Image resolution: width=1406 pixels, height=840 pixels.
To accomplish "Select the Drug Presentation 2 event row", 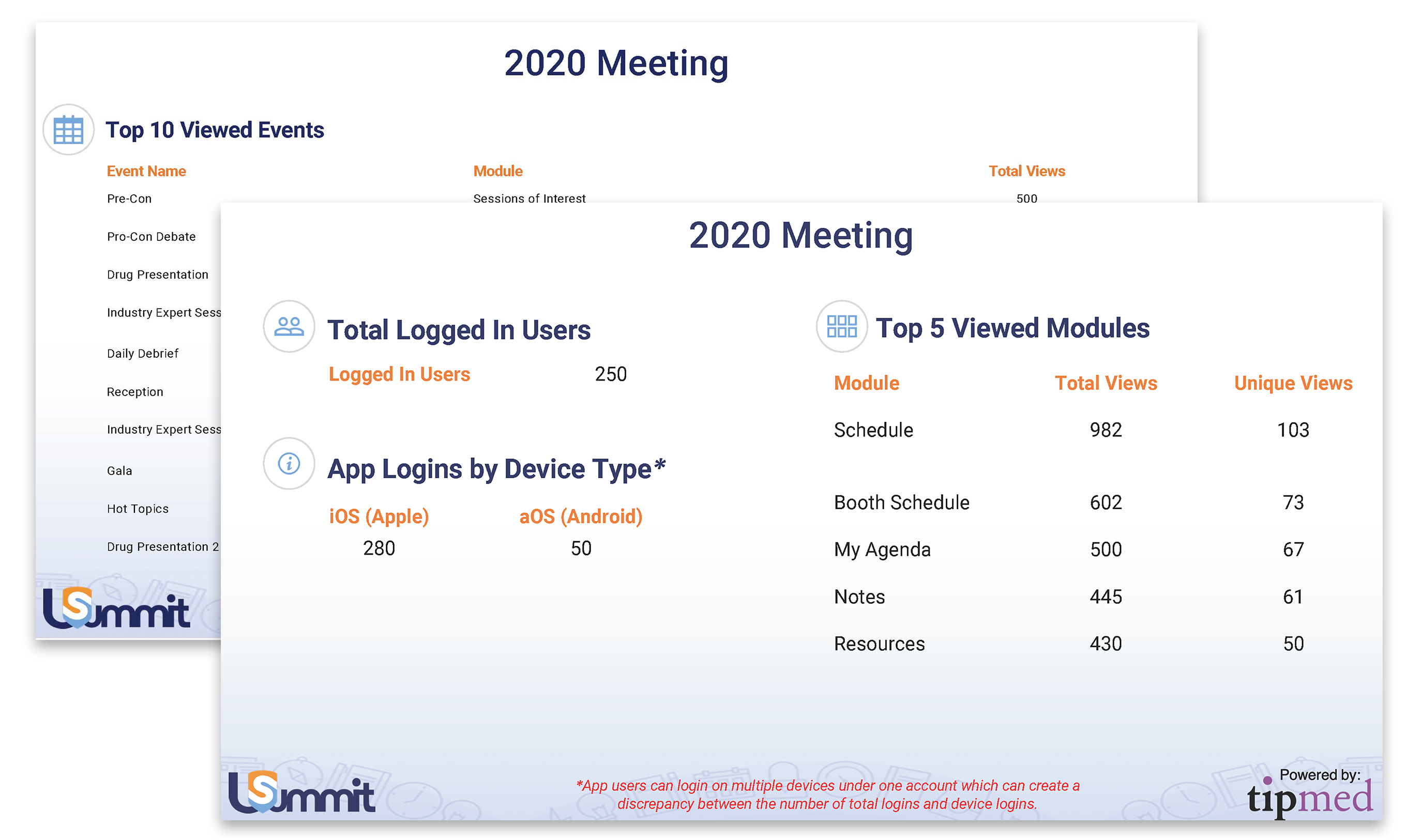I will tap(162, 547).
